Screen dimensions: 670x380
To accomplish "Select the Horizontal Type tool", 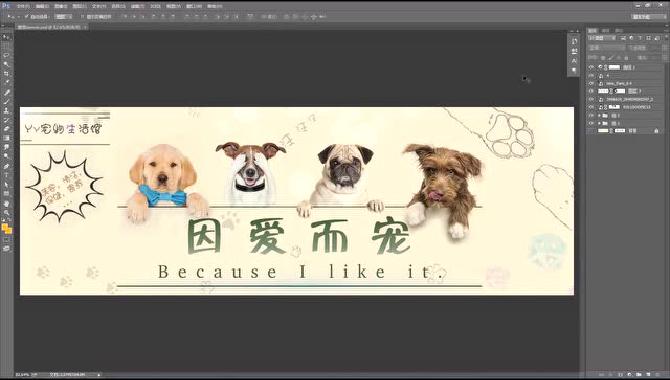I will pyautogui.click(x=6, y=175).
